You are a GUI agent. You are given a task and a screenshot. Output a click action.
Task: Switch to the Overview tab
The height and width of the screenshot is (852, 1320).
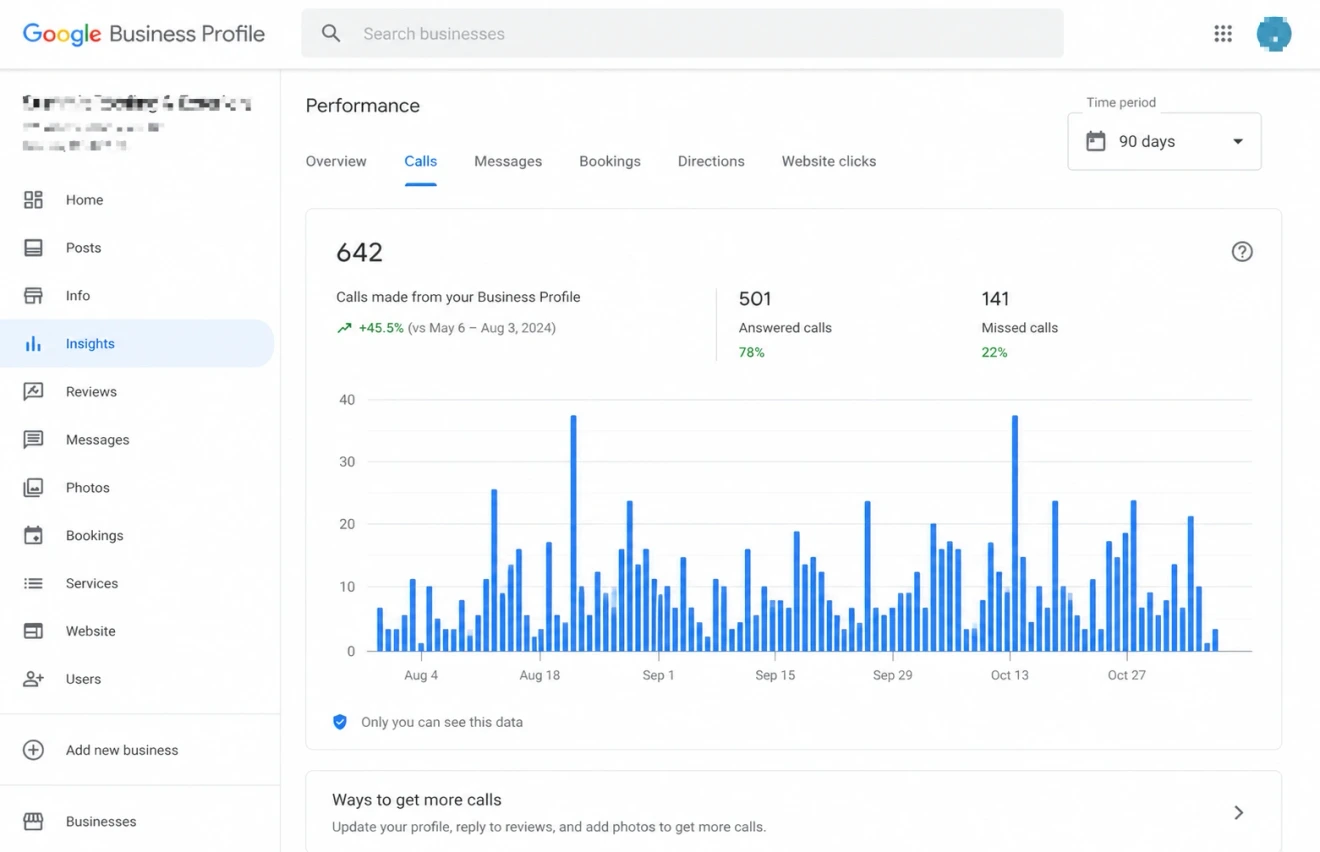coord(336,161)
